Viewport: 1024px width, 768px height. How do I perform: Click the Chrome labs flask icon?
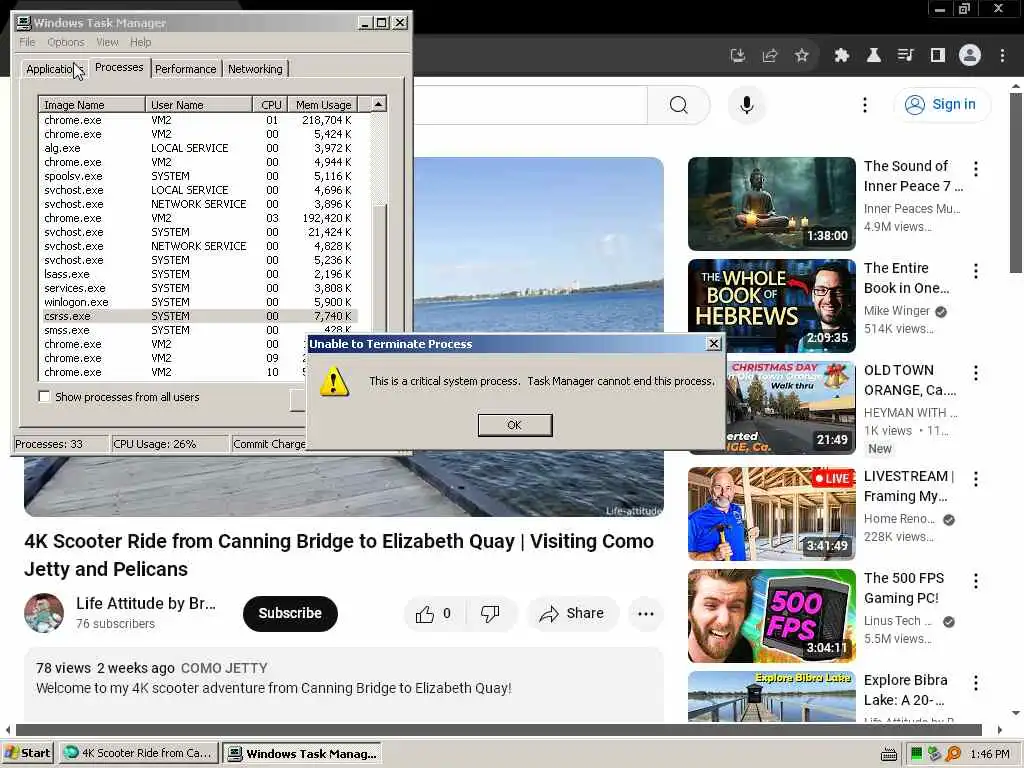(873, 56)
